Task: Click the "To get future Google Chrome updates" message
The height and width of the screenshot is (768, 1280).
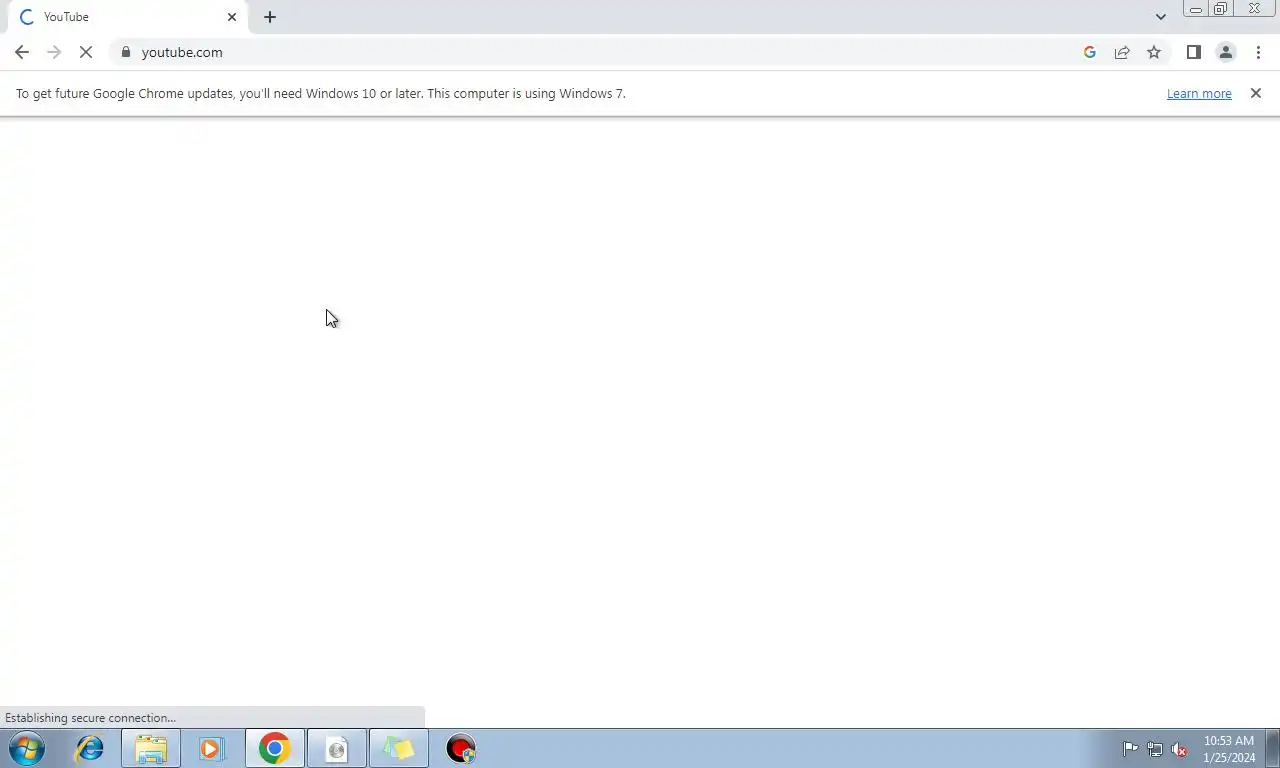Action: point(320,93)
